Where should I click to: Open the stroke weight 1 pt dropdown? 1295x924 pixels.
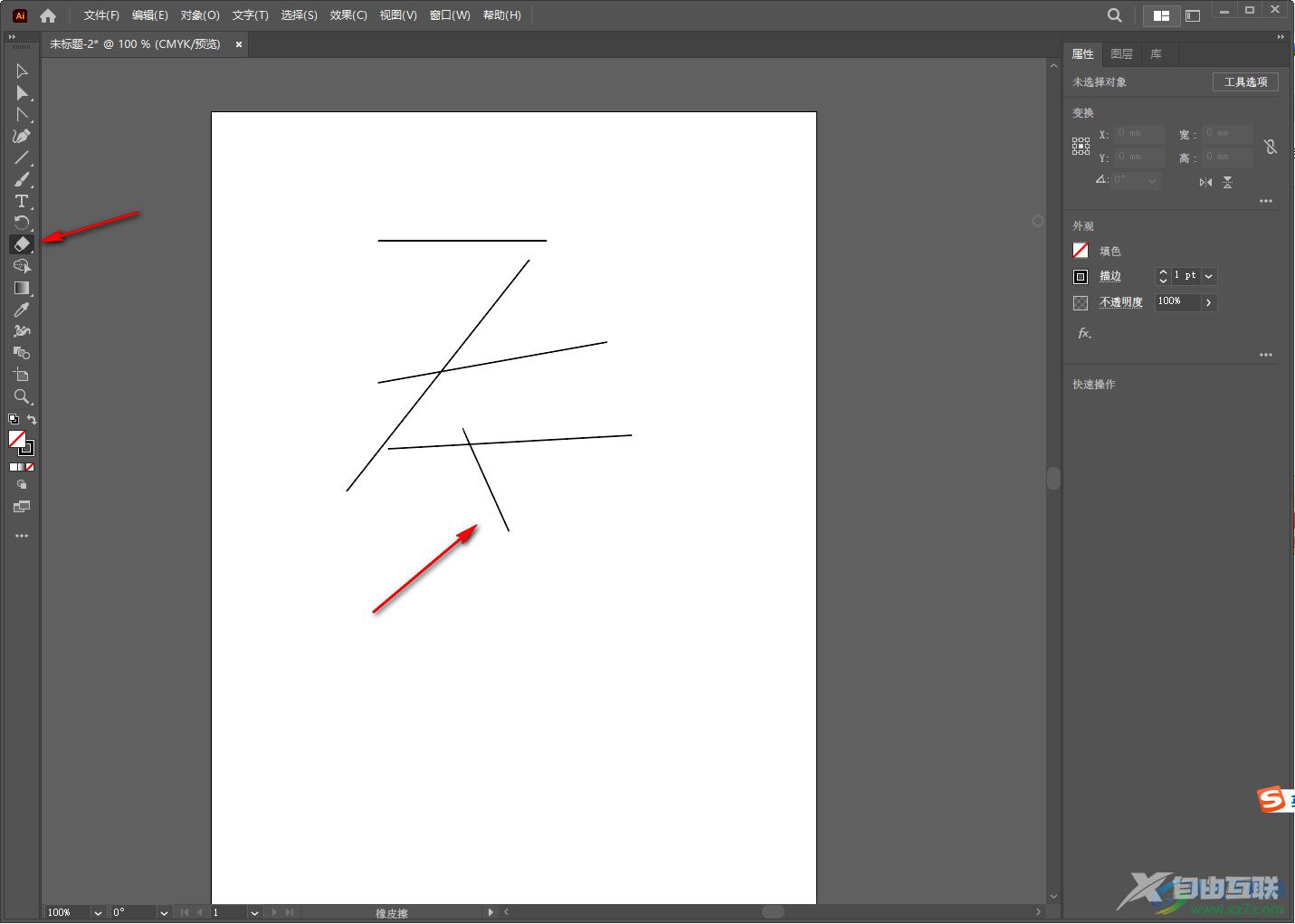[x=1209, y=276]
